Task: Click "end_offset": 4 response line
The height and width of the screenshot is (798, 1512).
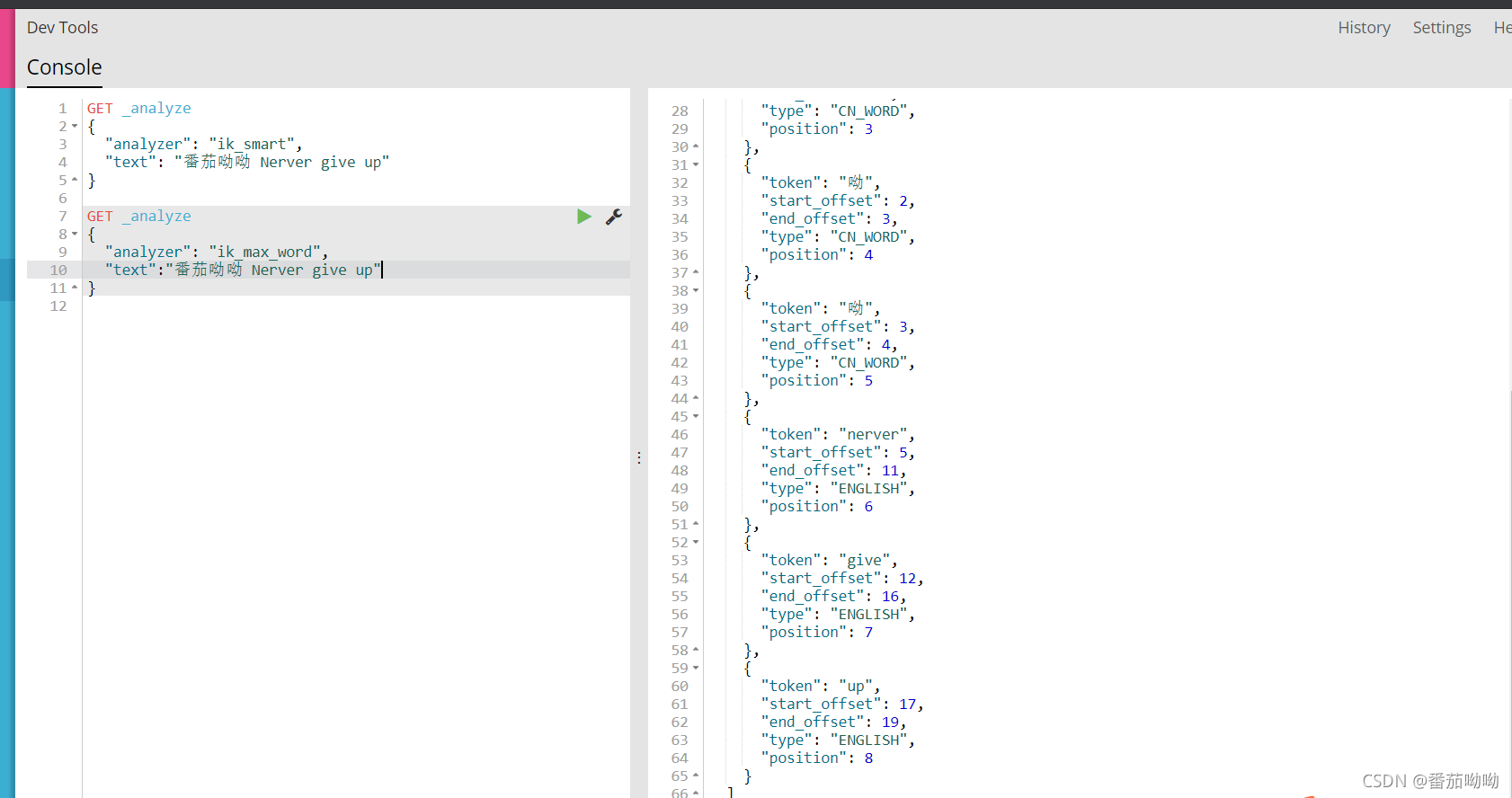Action: pyautogui.click(x=829, y=345)
